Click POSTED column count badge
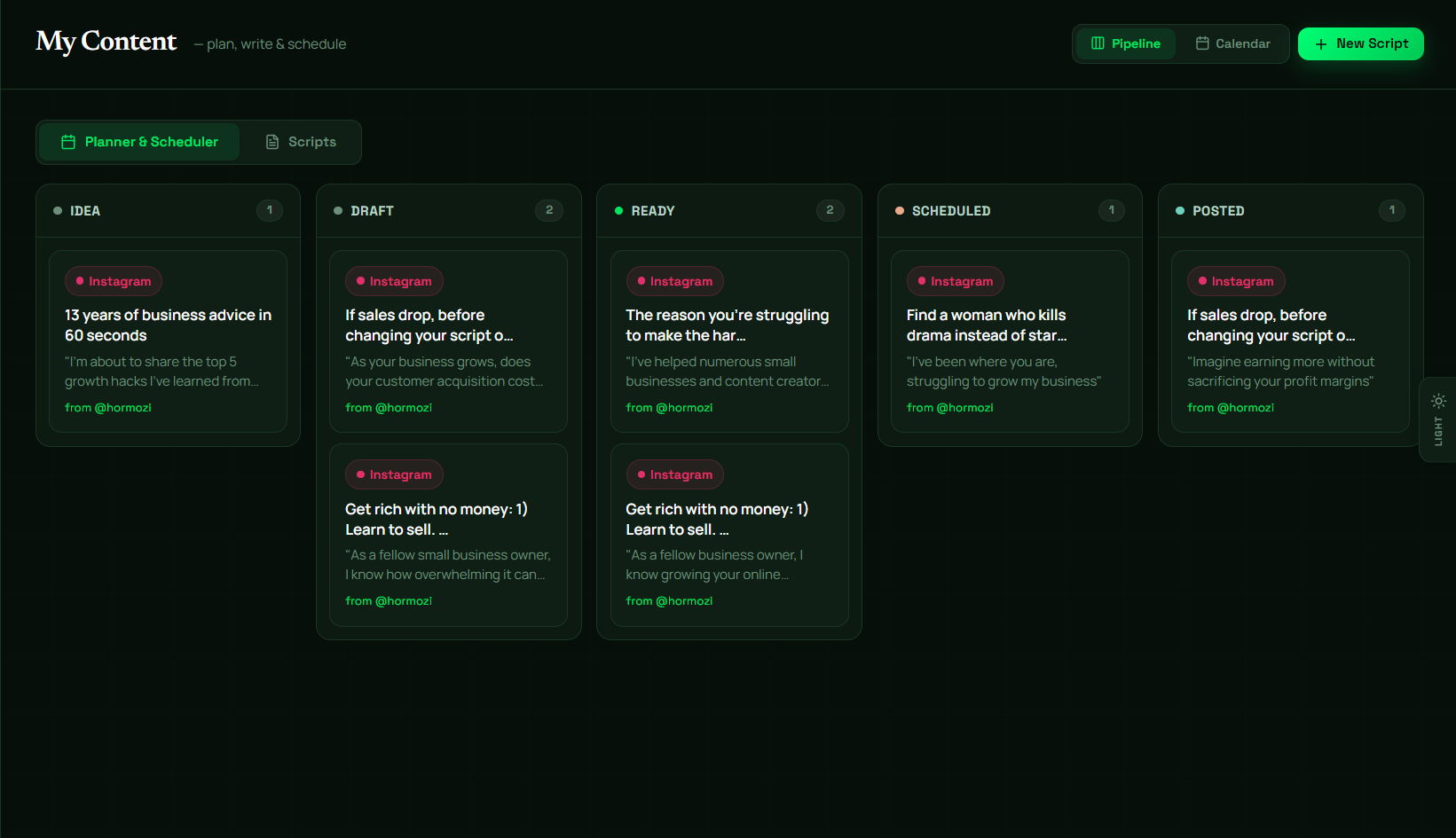 click(x=1392, y=210)
